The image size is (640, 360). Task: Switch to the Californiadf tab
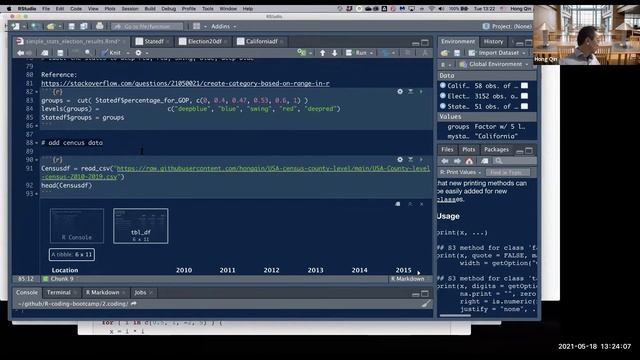coord(261,41)
